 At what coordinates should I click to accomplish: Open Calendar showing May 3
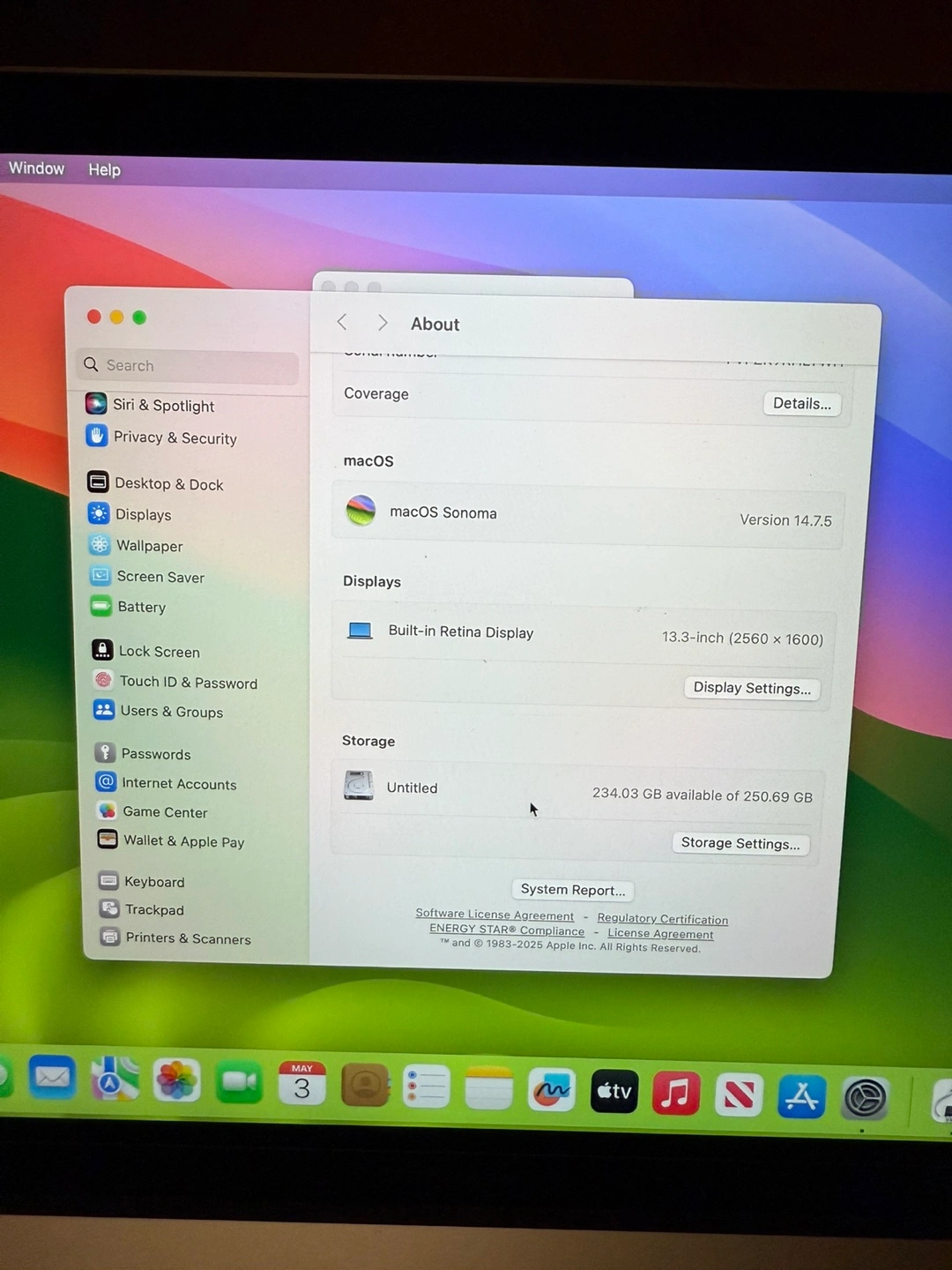point(302,1085)
